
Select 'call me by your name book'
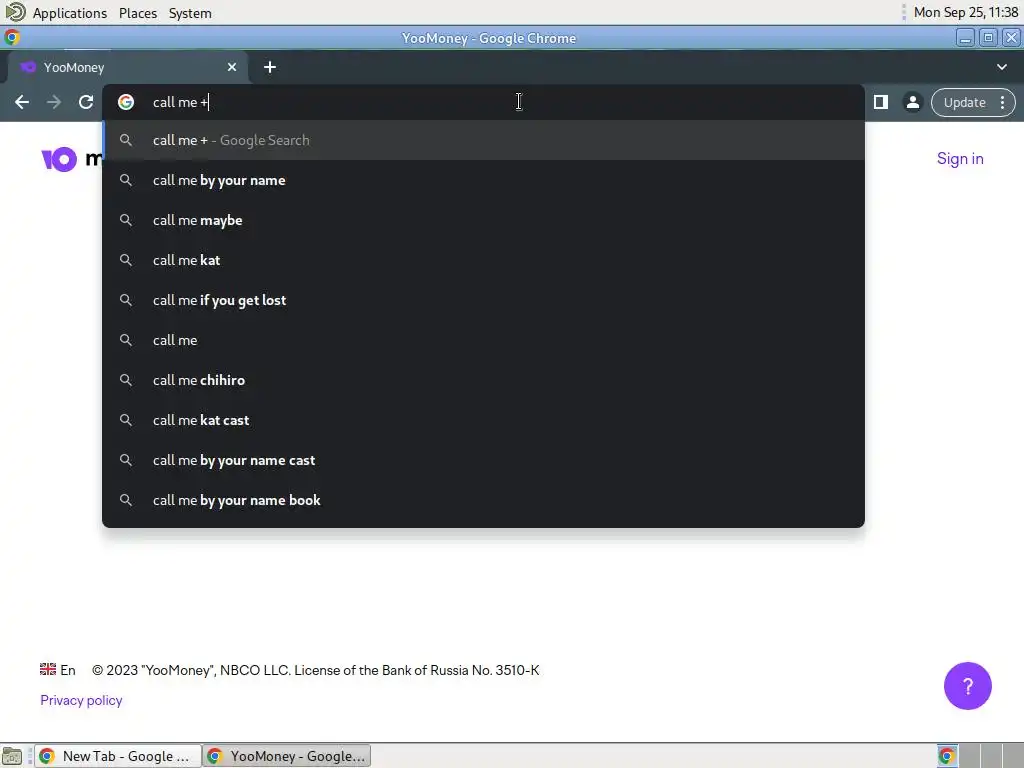coord(483,500)
